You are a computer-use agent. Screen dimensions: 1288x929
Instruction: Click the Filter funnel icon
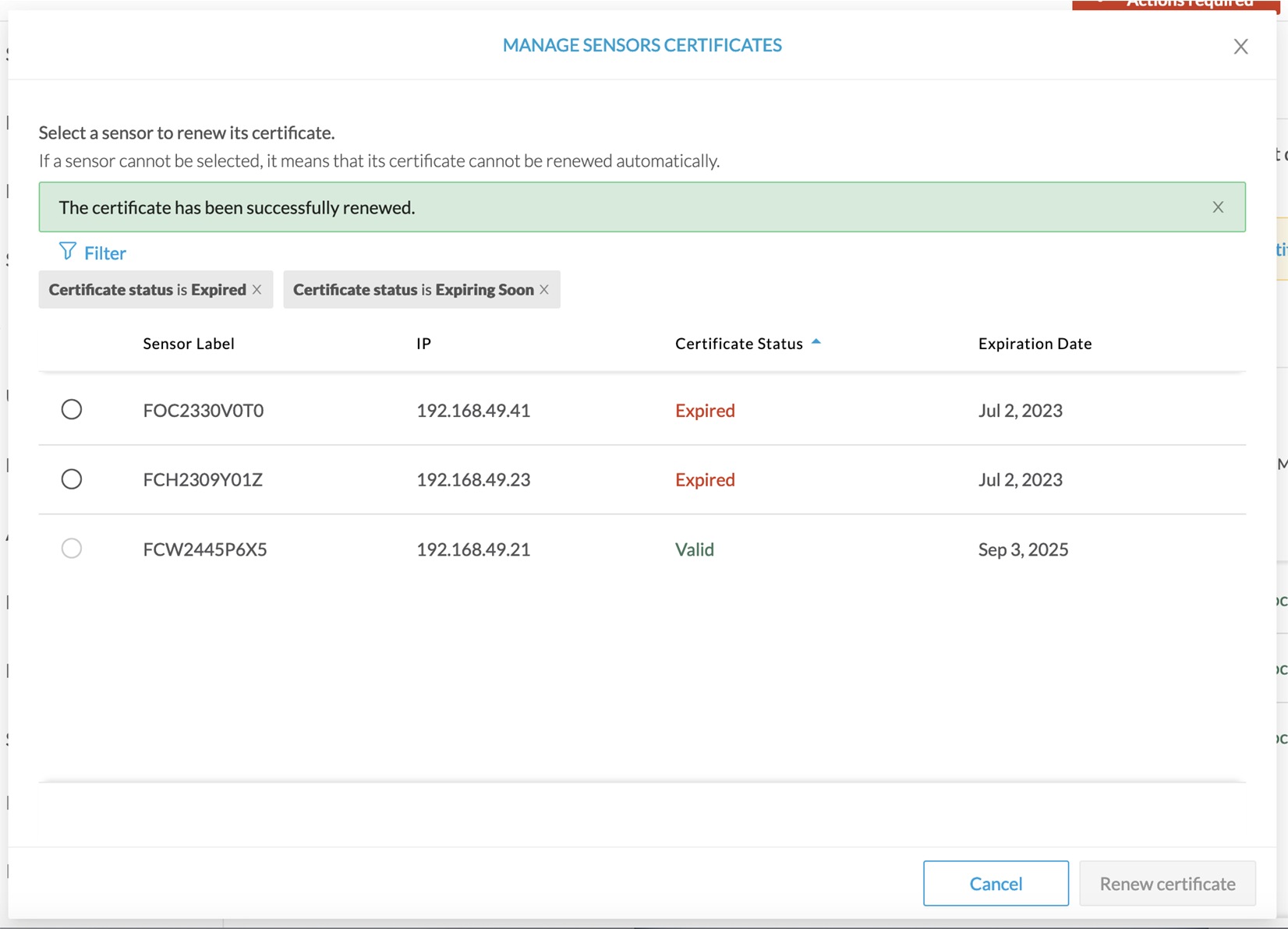coord(67,252)
